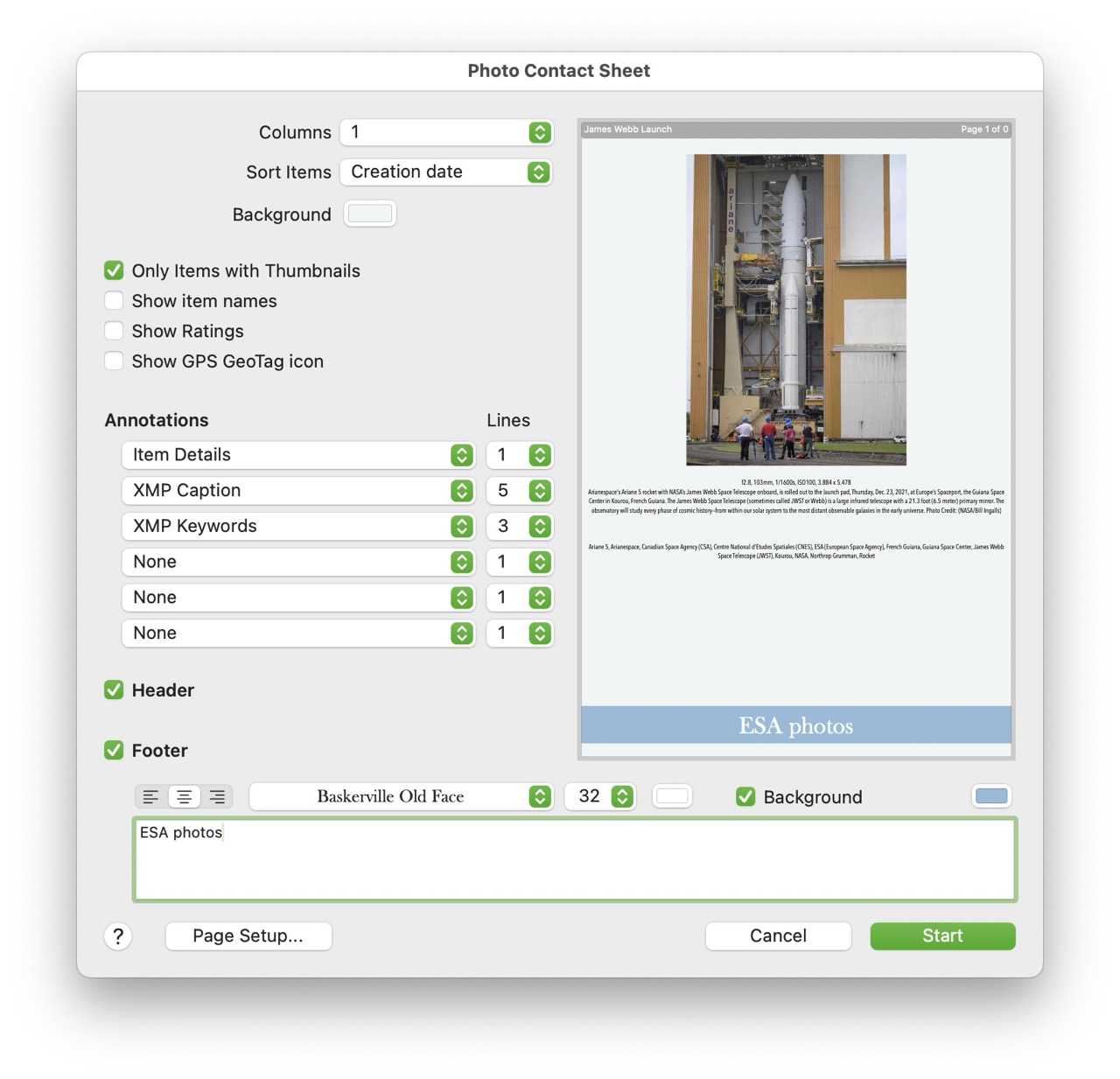Pick the blue footer background color swatch
Viewport: 1120px width, 1079px height.
pyautogui.click(x=991, y=796)
